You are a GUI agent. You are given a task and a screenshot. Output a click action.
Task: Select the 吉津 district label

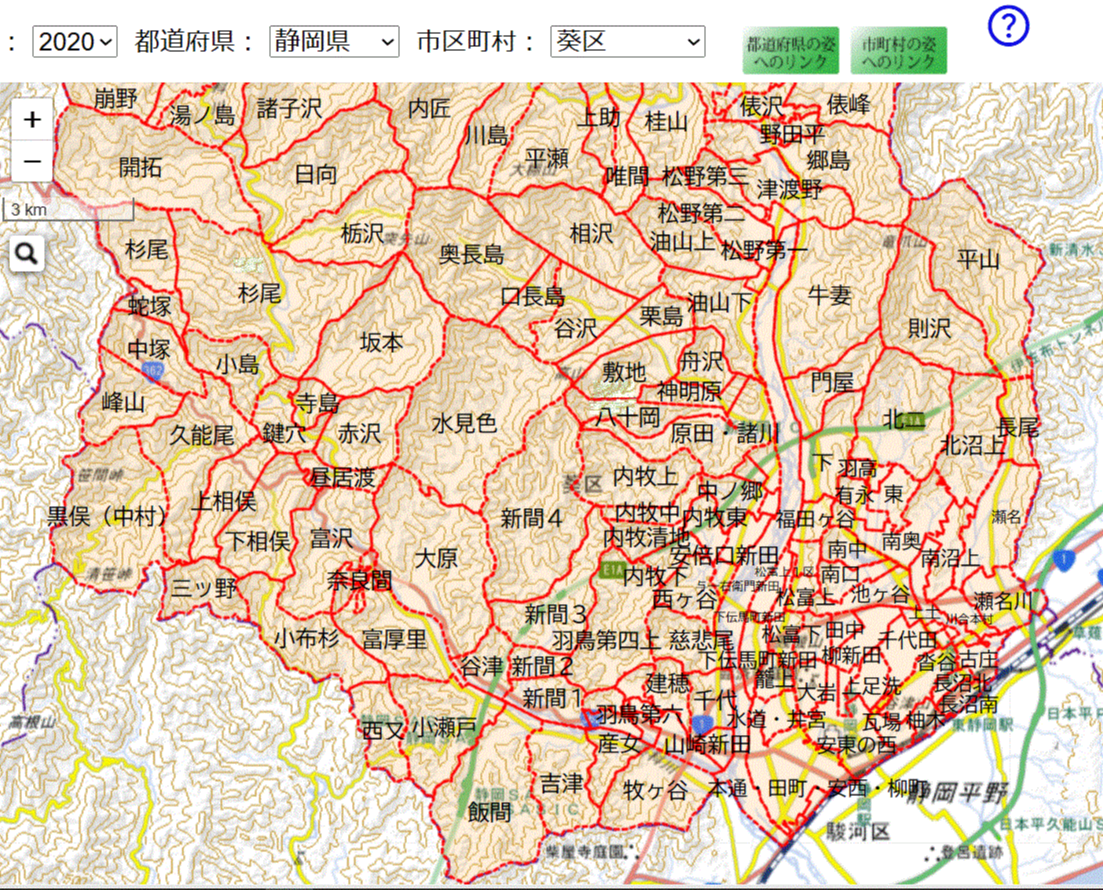562,783
